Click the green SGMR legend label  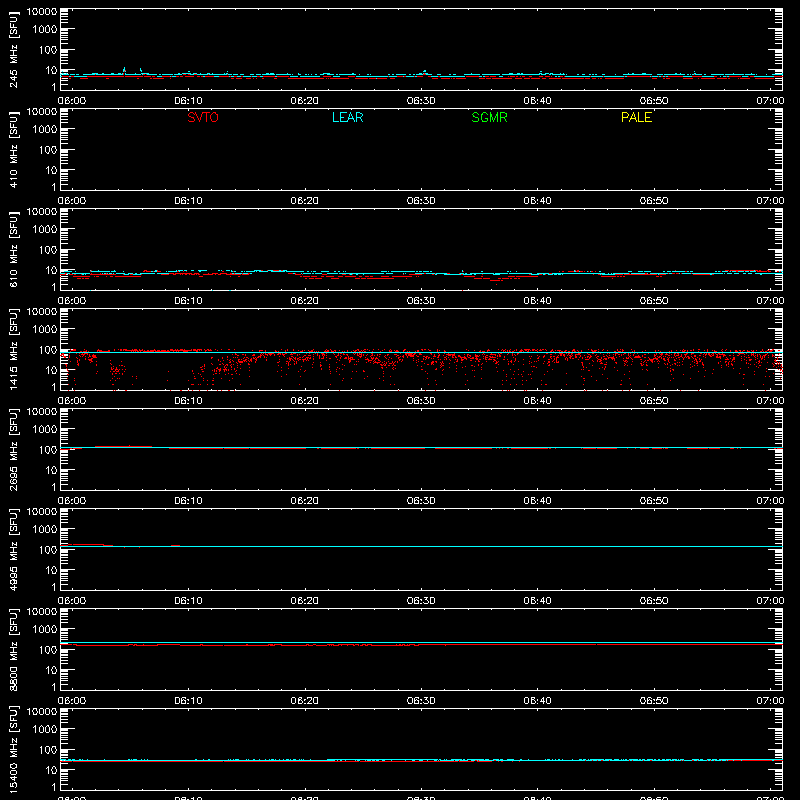pyautogui.click(x=489, y=117)
